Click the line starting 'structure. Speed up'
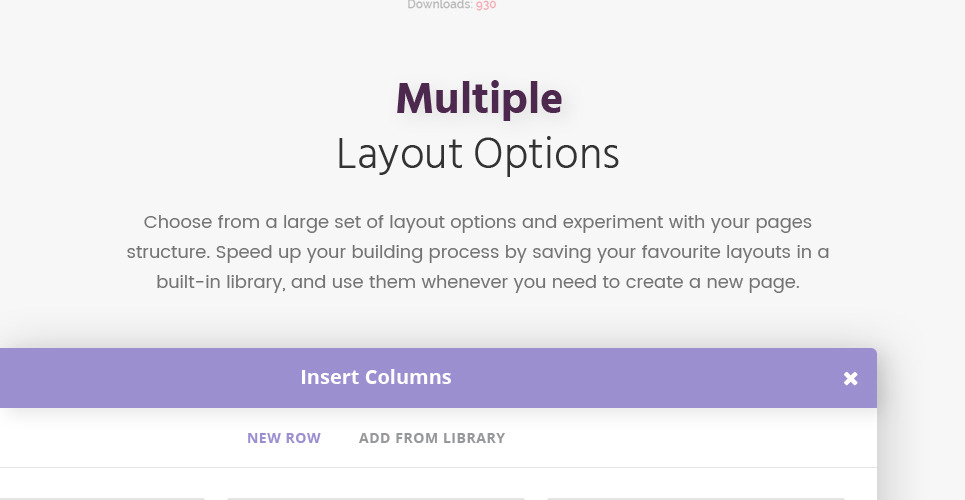The image size is (965, 500). (478, 252)
